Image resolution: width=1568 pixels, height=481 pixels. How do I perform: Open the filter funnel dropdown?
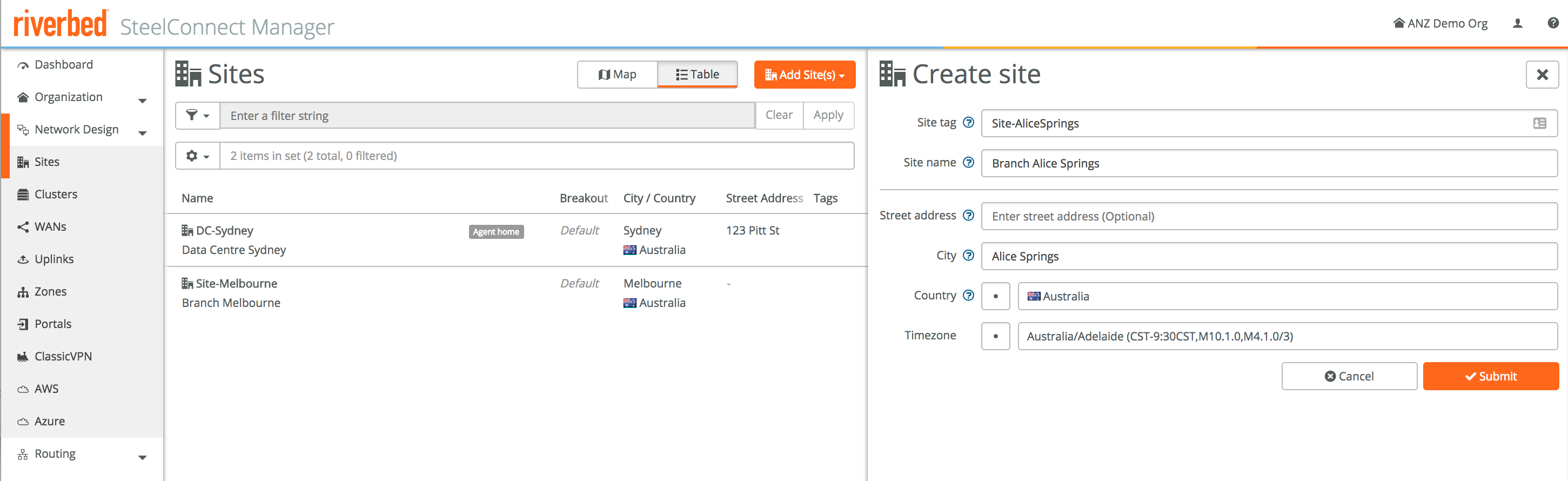click(198, 115)
